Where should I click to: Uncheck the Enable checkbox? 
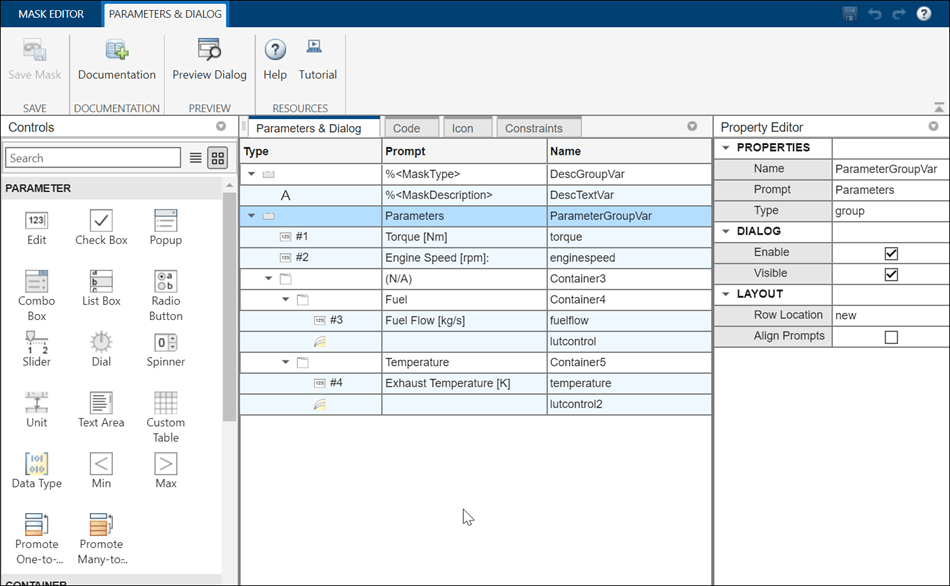tap(891, 253)
